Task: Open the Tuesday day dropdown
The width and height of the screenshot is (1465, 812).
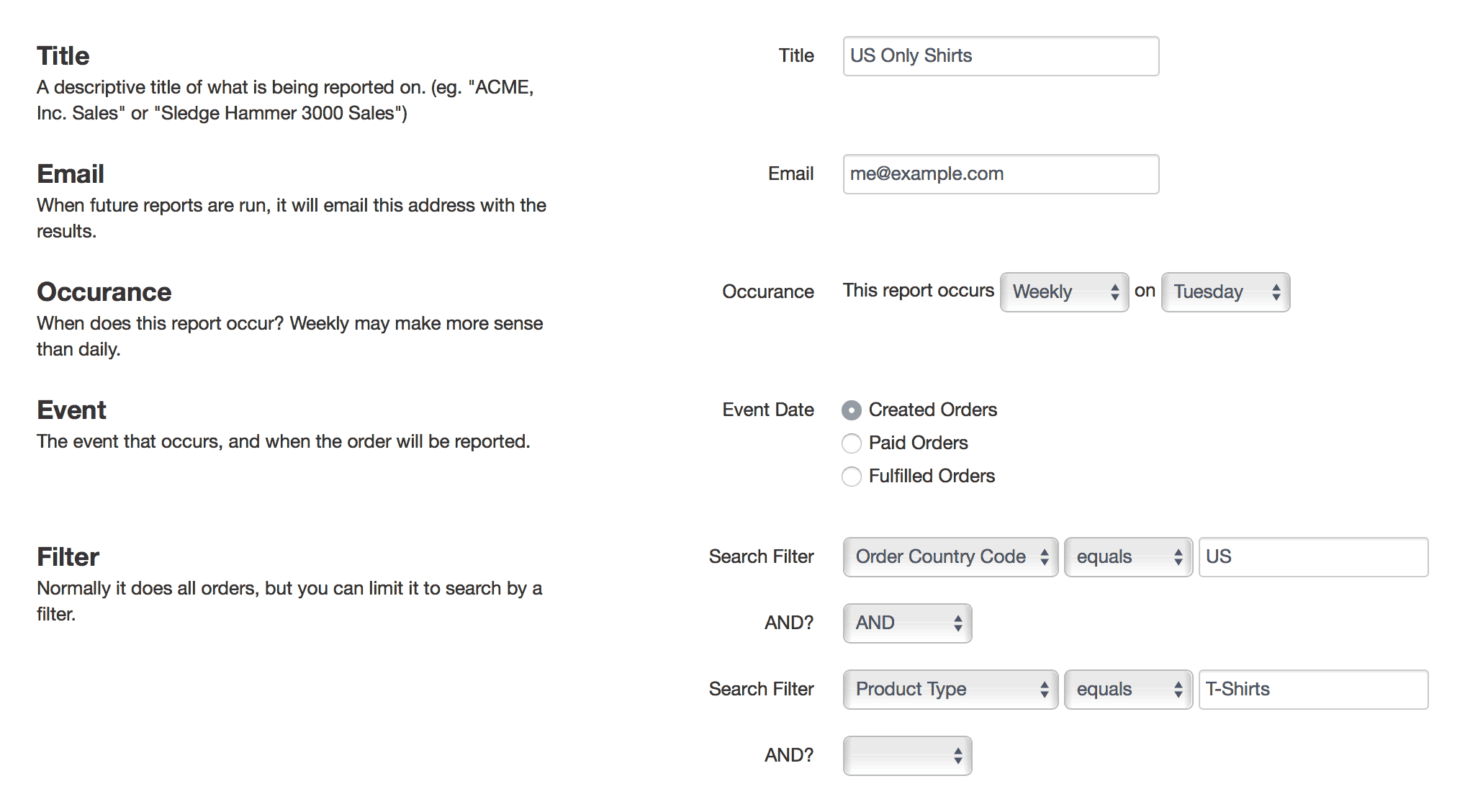Action: pyautogui.click(x=1225, y=292)
